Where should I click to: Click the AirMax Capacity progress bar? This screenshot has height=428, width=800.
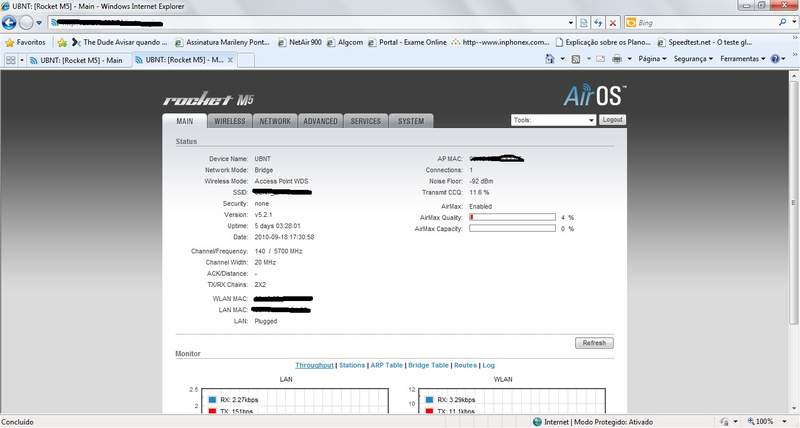point(512,229)
